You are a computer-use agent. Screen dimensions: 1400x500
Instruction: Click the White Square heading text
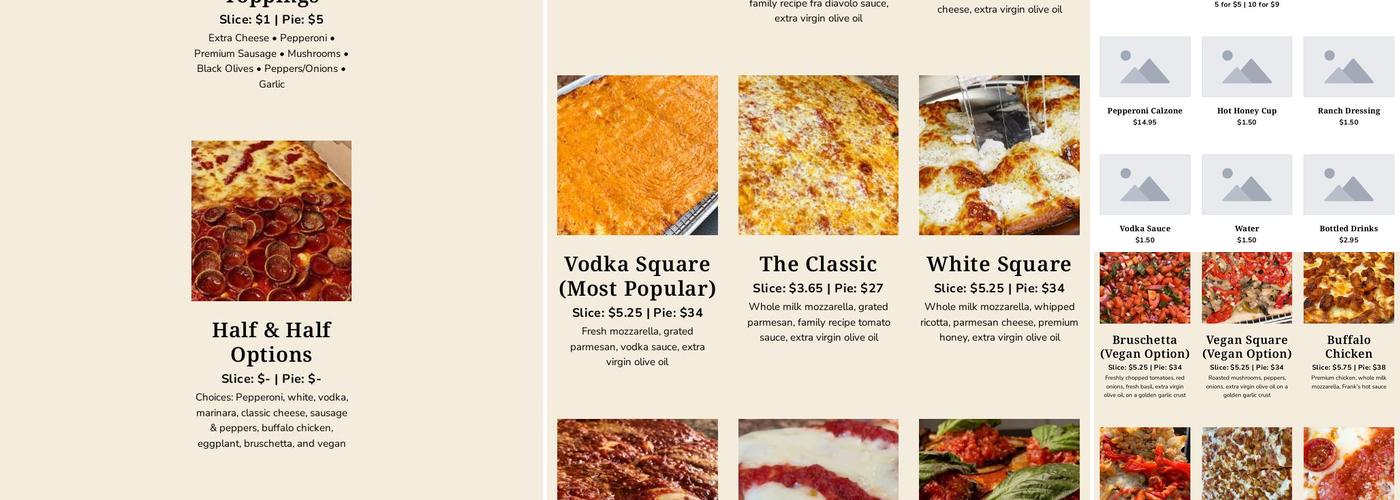[999, 264]
